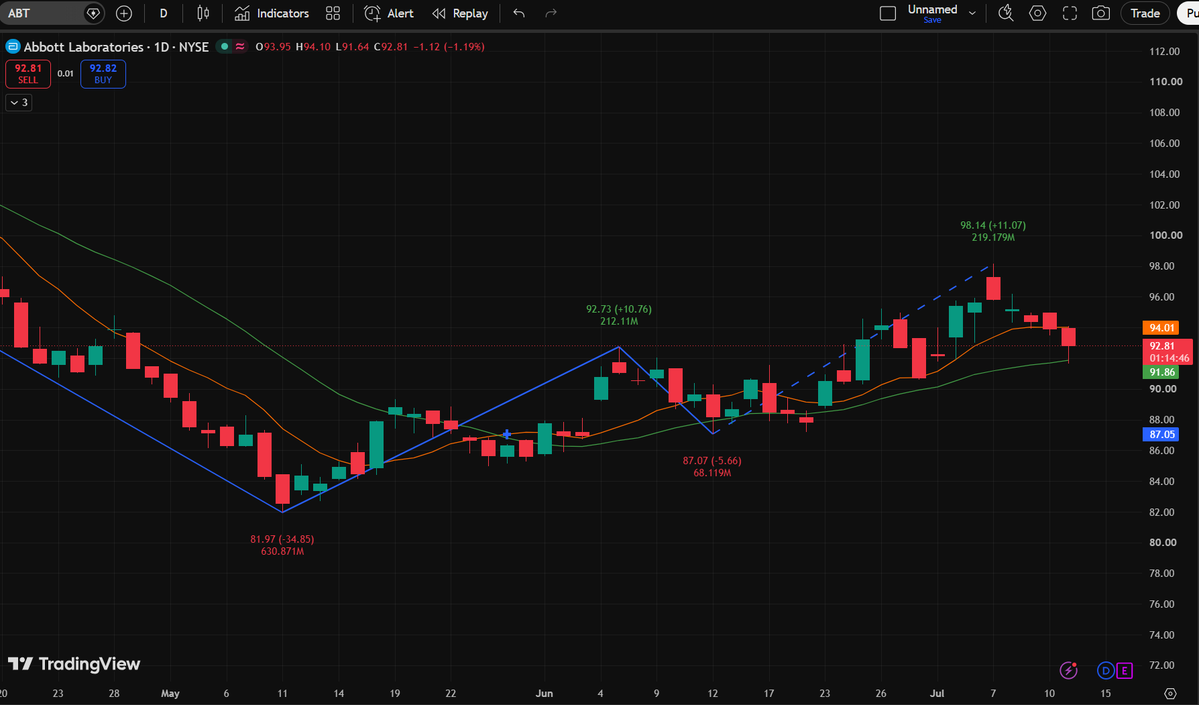Open the ABT symbol search box
This screenshot has height=705, width=1199.
click(x=42, y=13)
